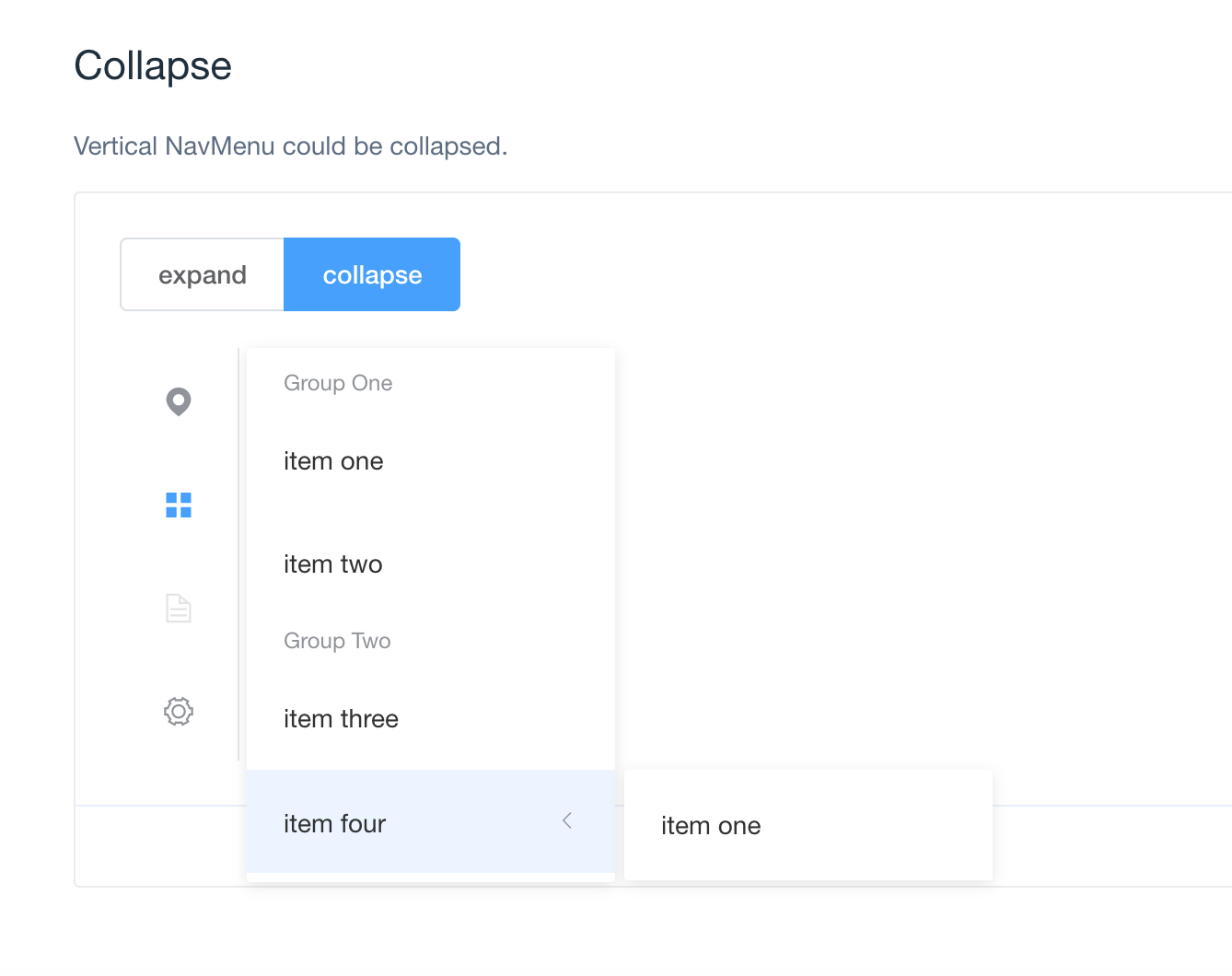Image resolution: width=1232 pixels, height=976 pixels.
Task: Click the left-pointing arrow next to item four
Action: click(x=566, y=820)
